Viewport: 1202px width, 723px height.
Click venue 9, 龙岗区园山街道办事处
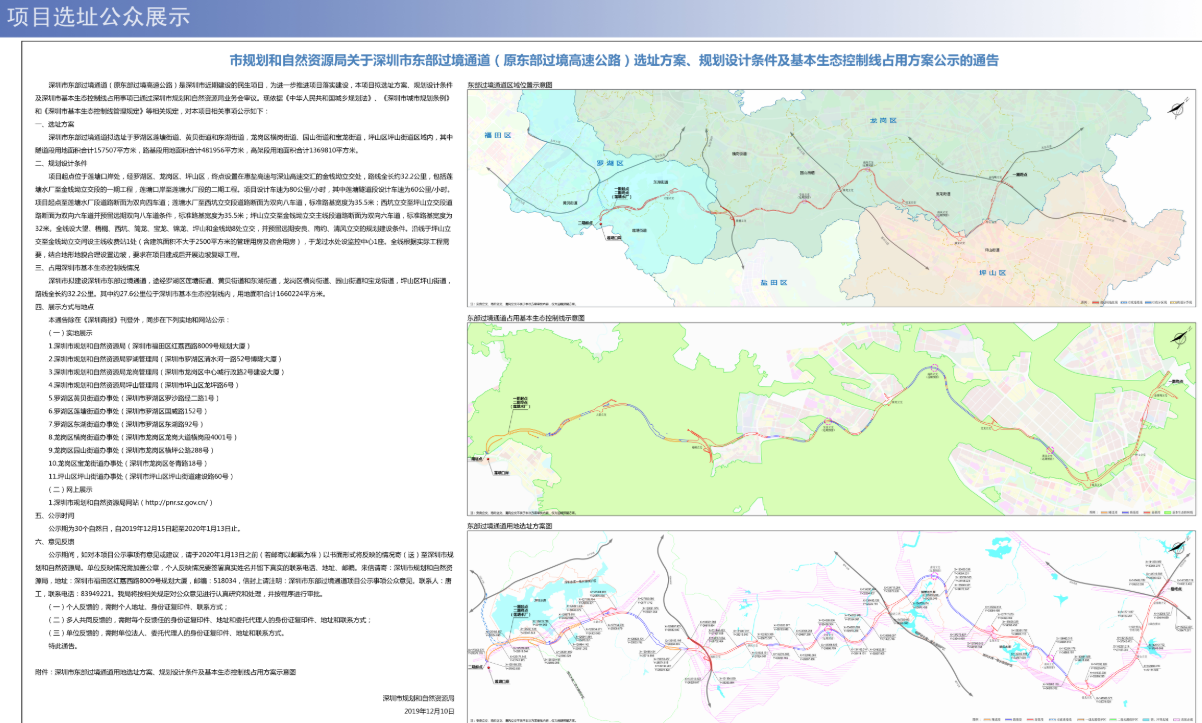[x=134, y=451]
